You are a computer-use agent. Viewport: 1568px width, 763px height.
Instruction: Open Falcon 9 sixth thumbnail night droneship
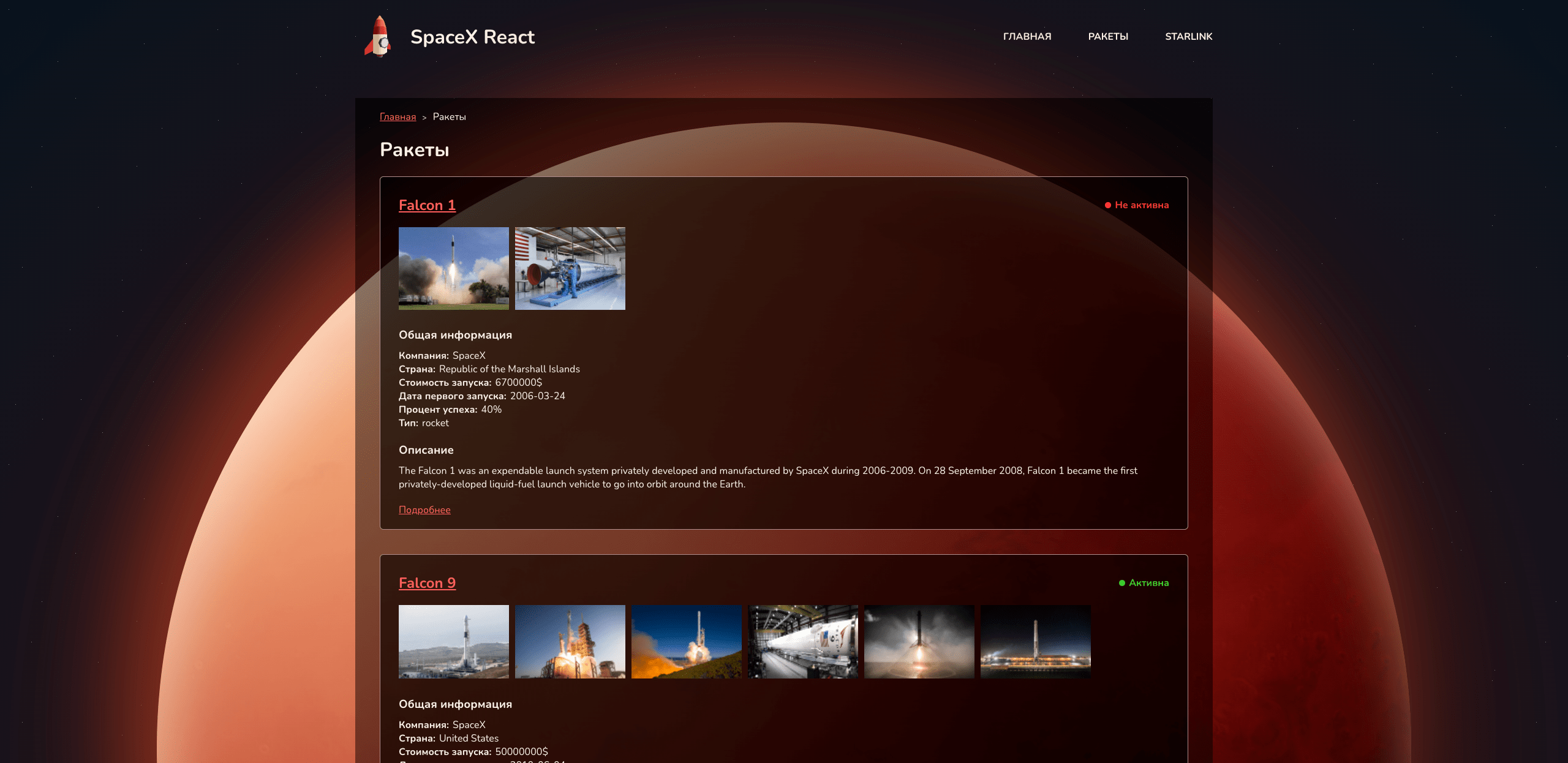pyautogui.click(x=1036, y=642)
